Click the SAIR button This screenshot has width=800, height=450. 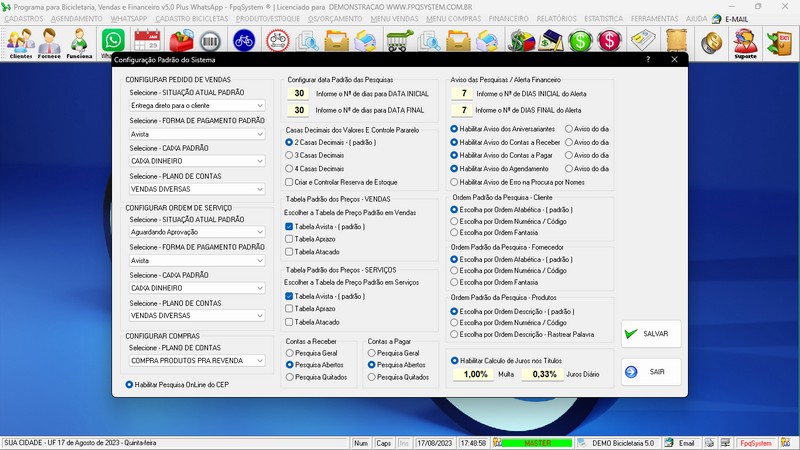pos(651,372)
